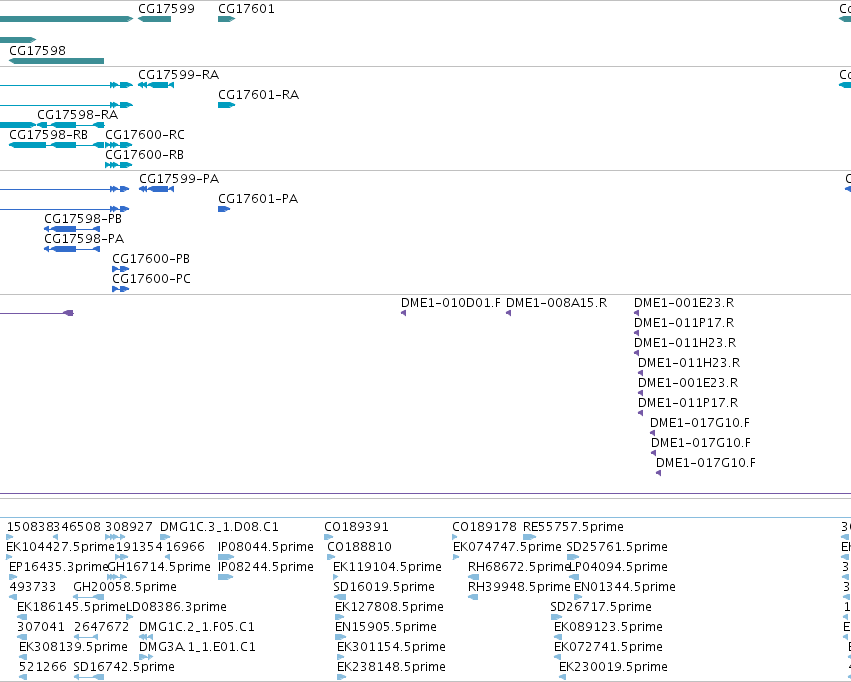This screenshot has width=851, height=682.
Task: Select the 150838 feature label
Action: click(30, 527)
